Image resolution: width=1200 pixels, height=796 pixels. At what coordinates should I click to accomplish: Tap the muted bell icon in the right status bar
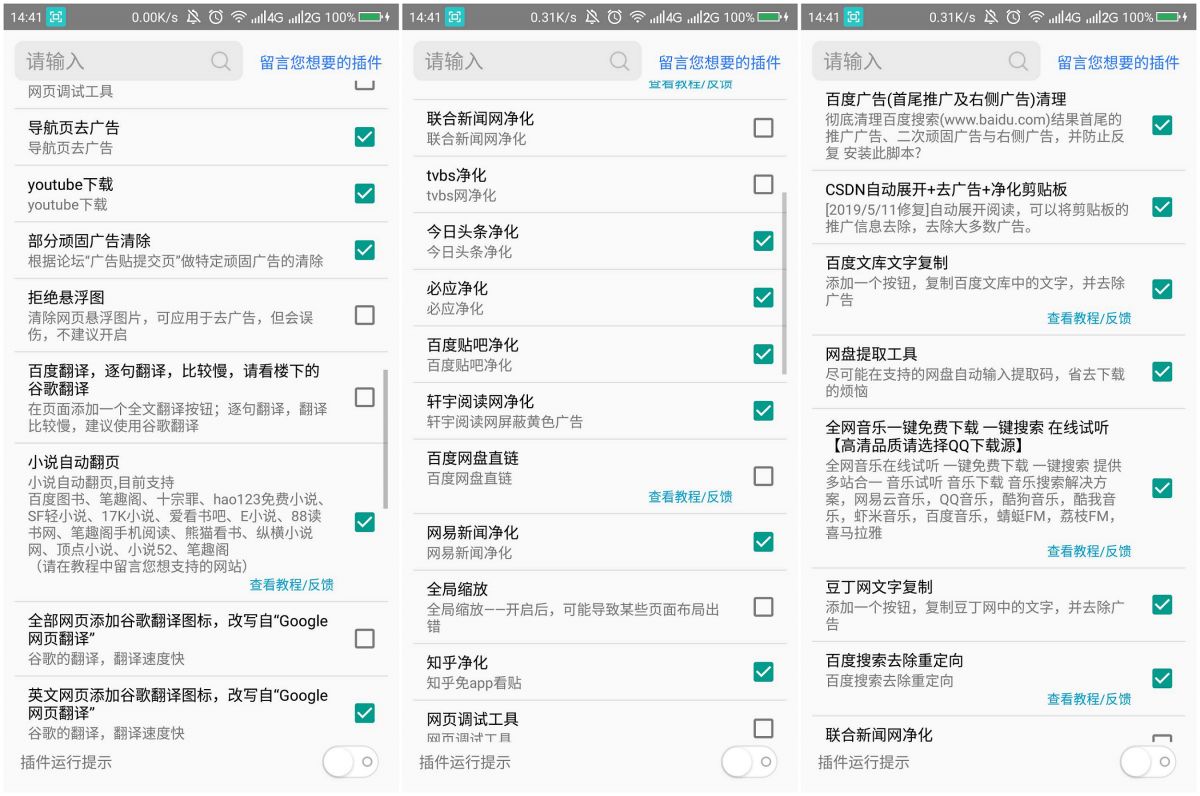coord(991,17)
